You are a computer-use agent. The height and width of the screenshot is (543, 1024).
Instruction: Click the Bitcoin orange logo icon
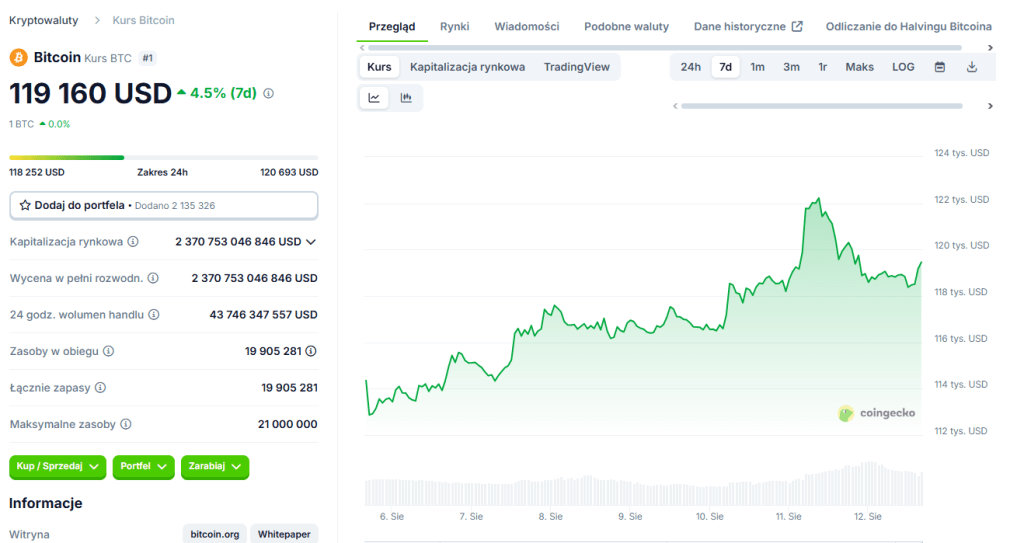(18, 58)
